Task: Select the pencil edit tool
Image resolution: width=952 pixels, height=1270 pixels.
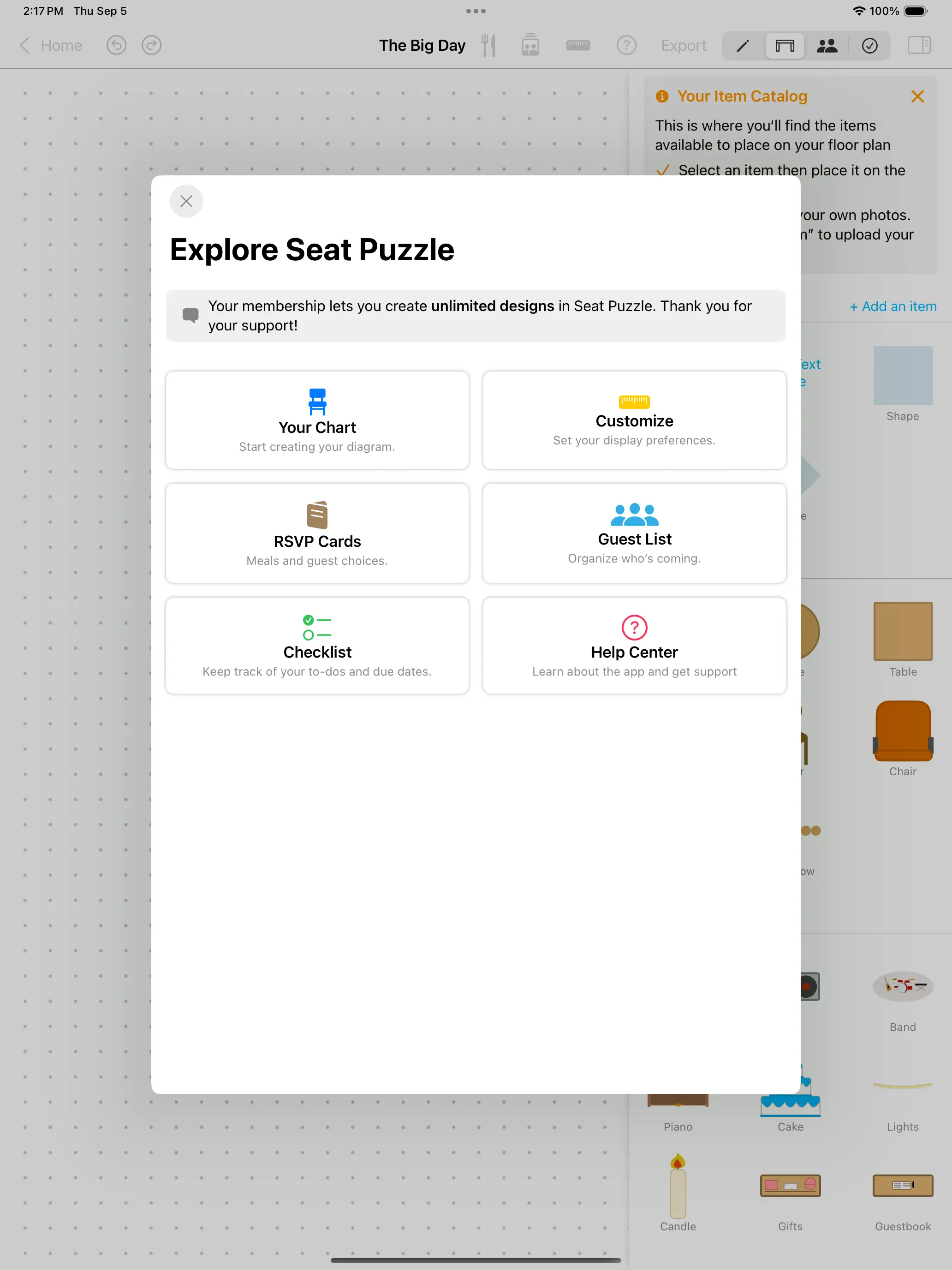Action: pyautogui.click(x=743, y=45)
